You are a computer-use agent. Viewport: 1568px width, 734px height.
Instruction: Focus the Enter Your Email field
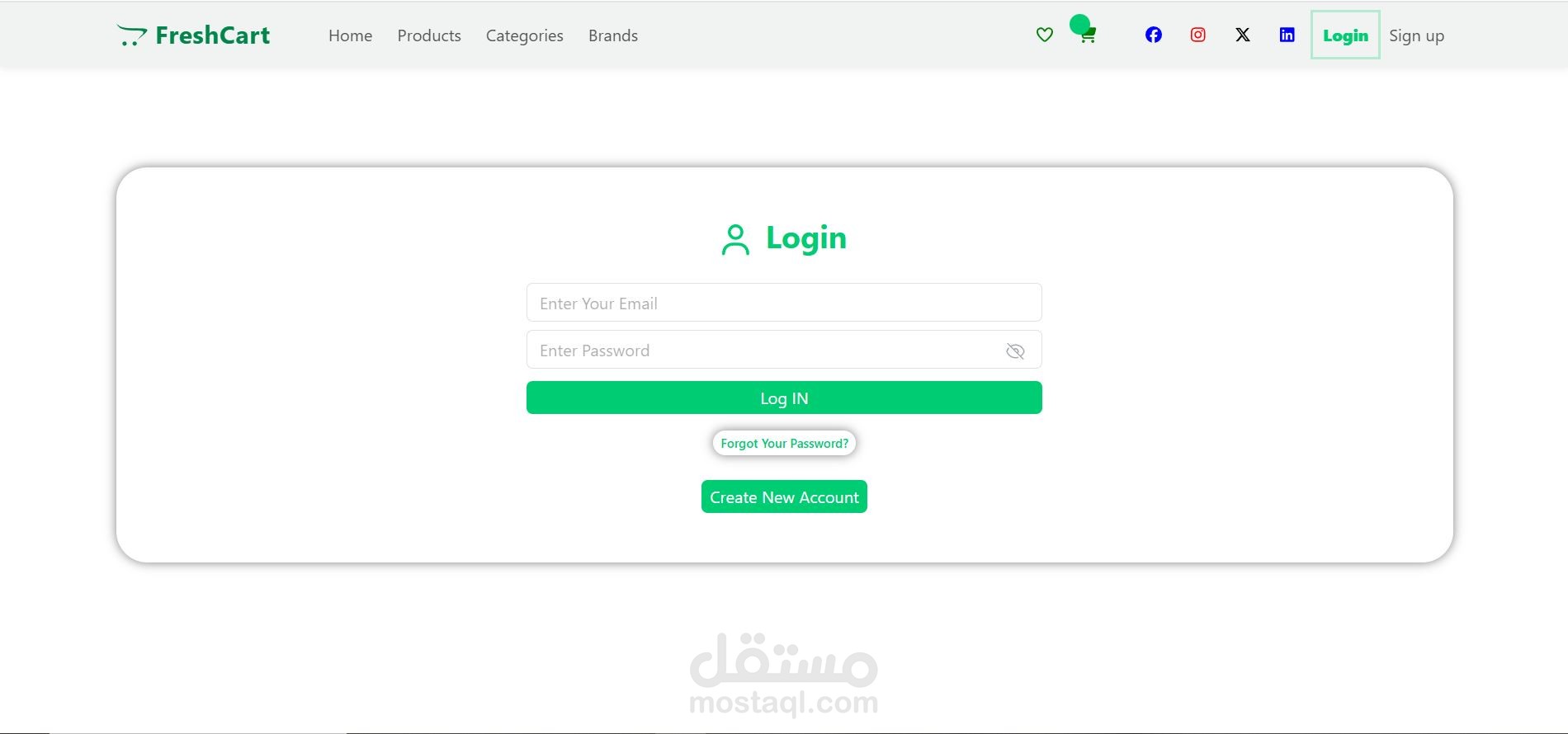784,303
